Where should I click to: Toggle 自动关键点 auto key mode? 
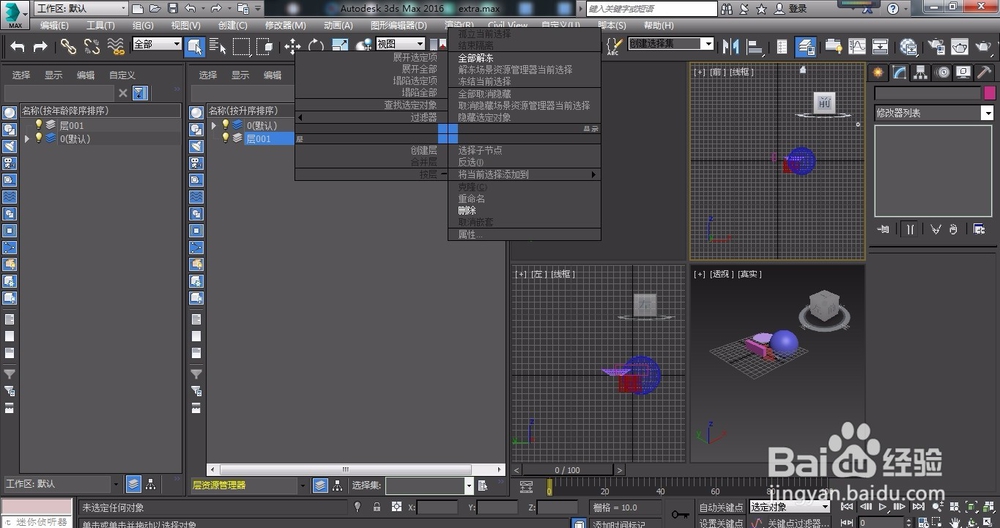tap(721, 508)
